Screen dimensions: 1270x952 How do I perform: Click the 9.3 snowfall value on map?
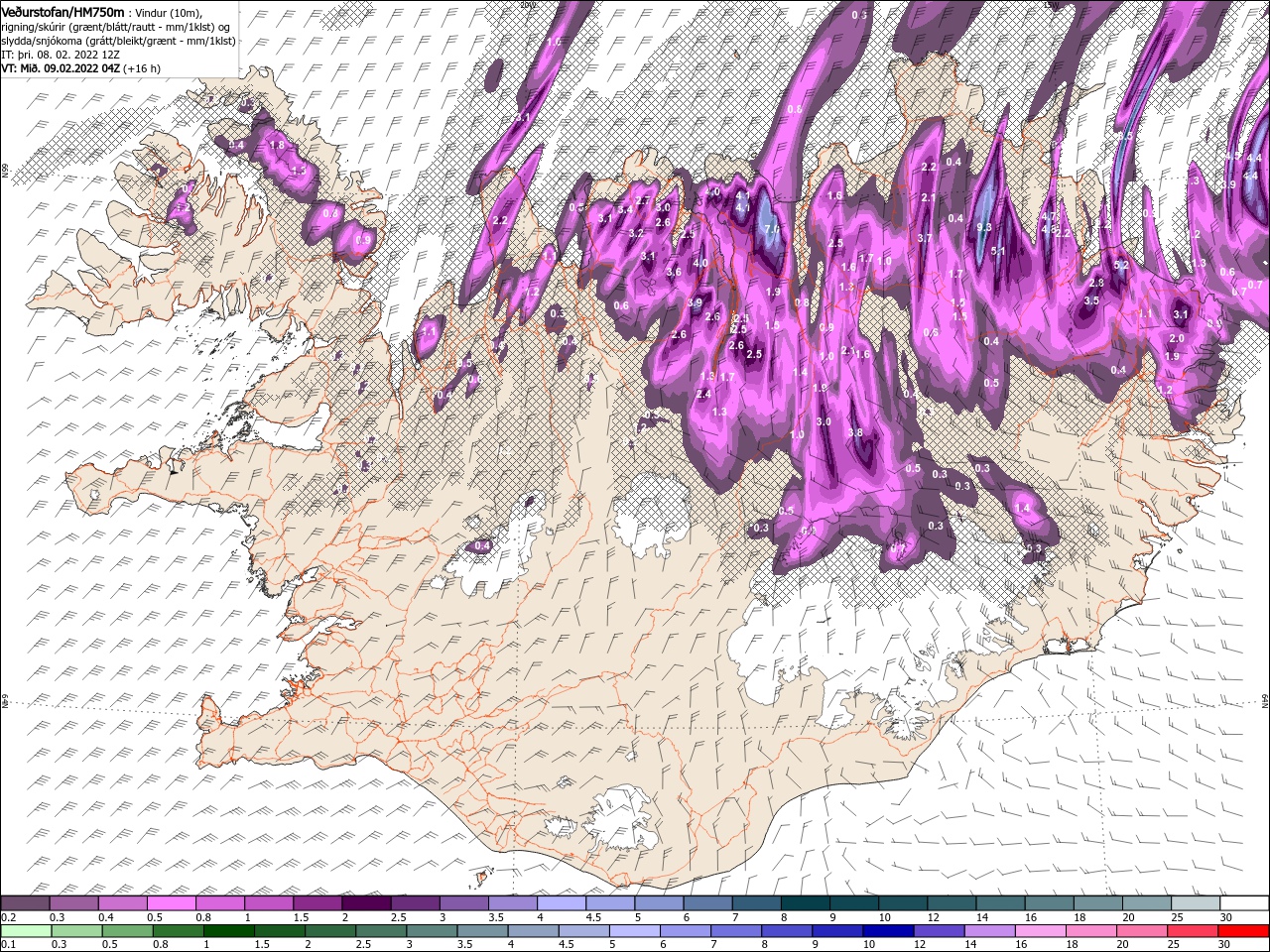[984, 227]
